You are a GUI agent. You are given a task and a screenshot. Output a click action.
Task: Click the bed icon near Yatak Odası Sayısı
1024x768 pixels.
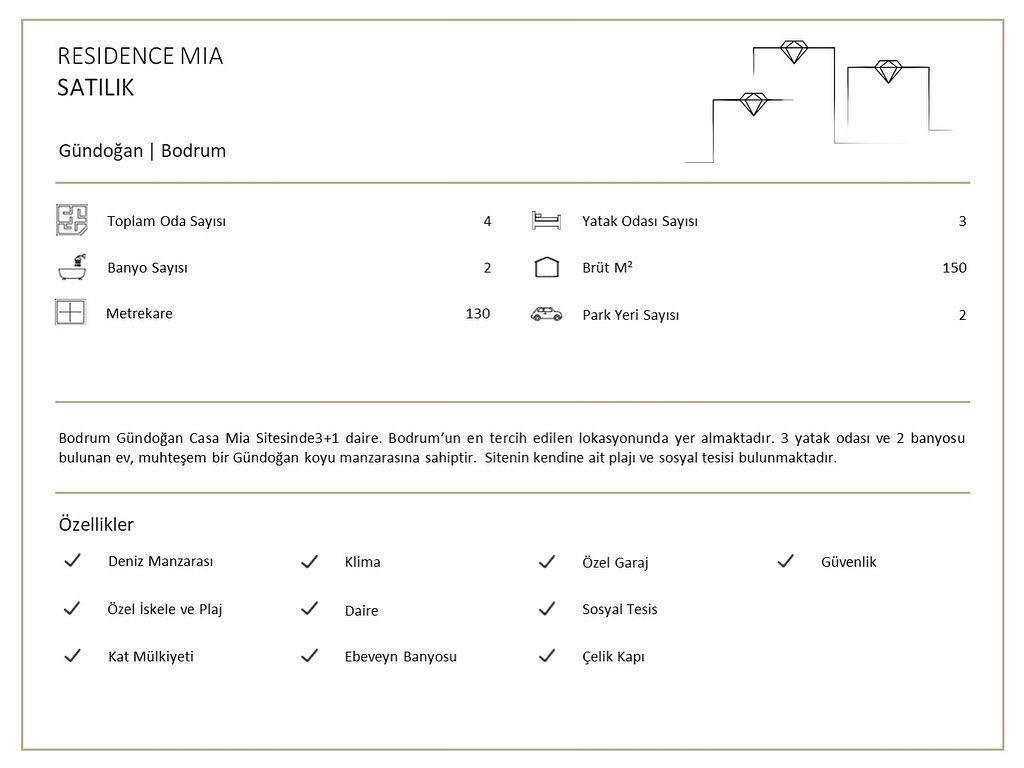(546, 221)
